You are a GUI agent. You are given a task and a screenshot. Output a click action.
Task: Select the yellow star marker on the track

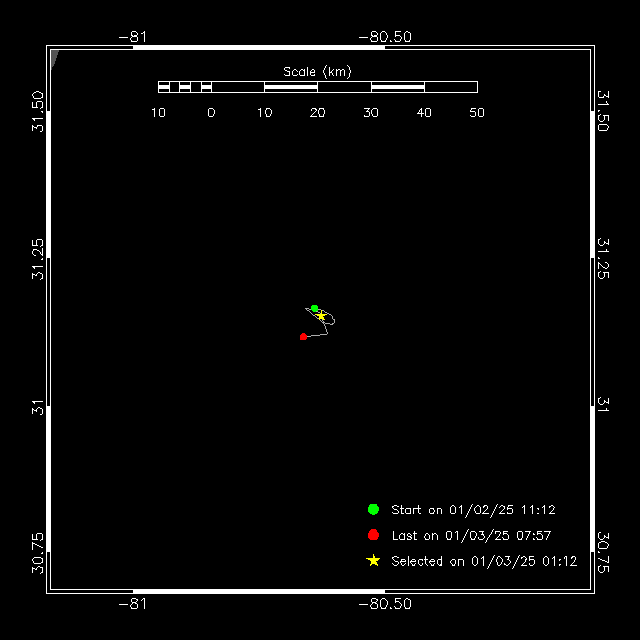point(321,315)
